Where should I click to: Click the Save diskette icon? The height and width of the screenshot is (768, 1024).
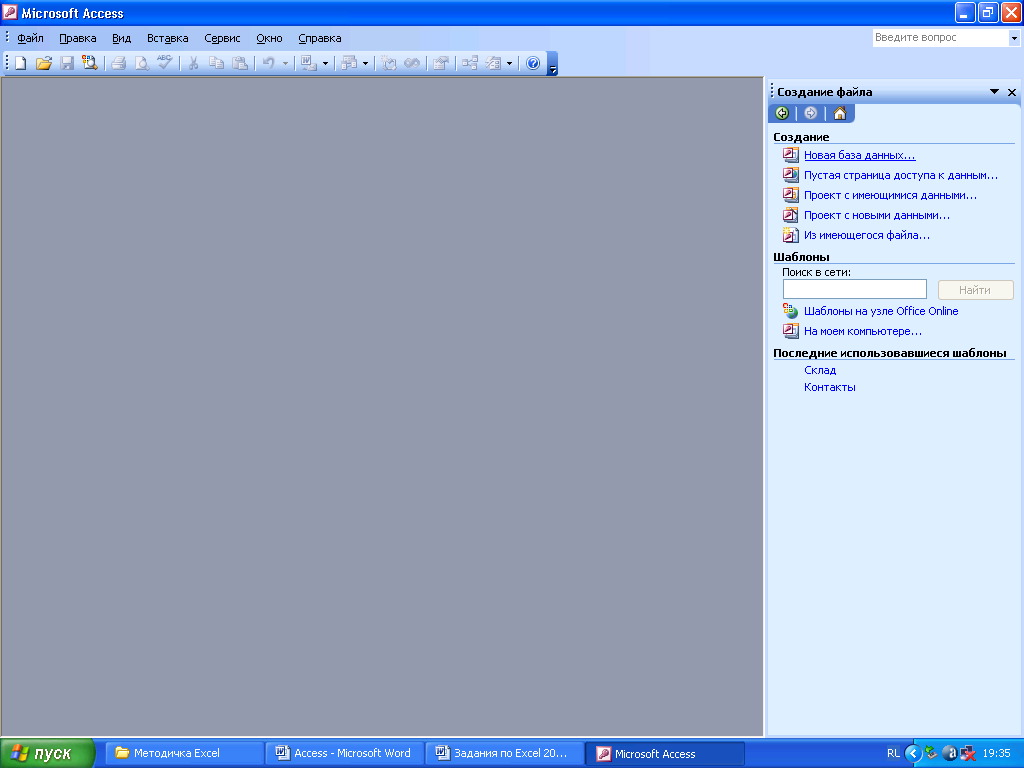click(x=67, y=63)
